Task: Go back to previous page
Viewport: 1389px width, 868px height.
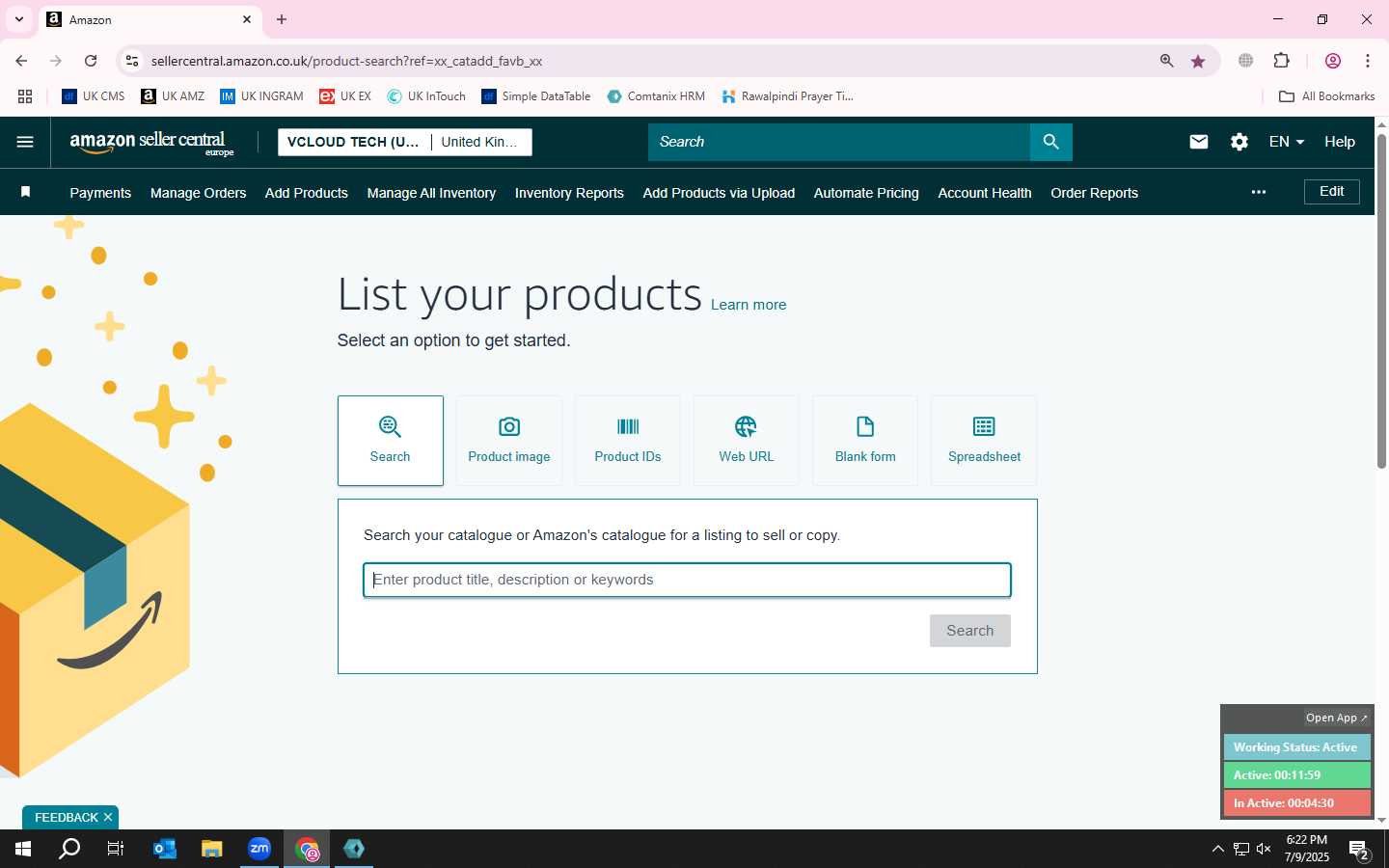Action: (x=21, y=61)
